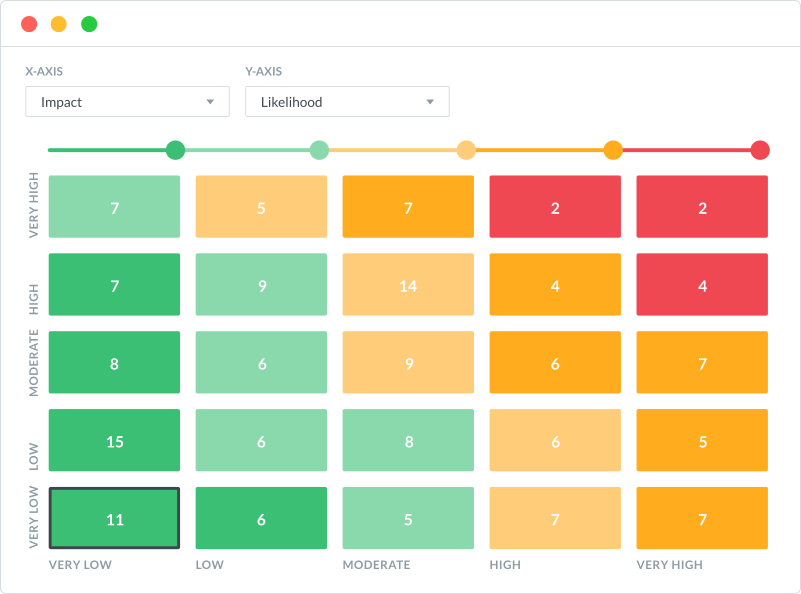
Task: Click the light green threshold handle
Action: click(x=320, y=150)
